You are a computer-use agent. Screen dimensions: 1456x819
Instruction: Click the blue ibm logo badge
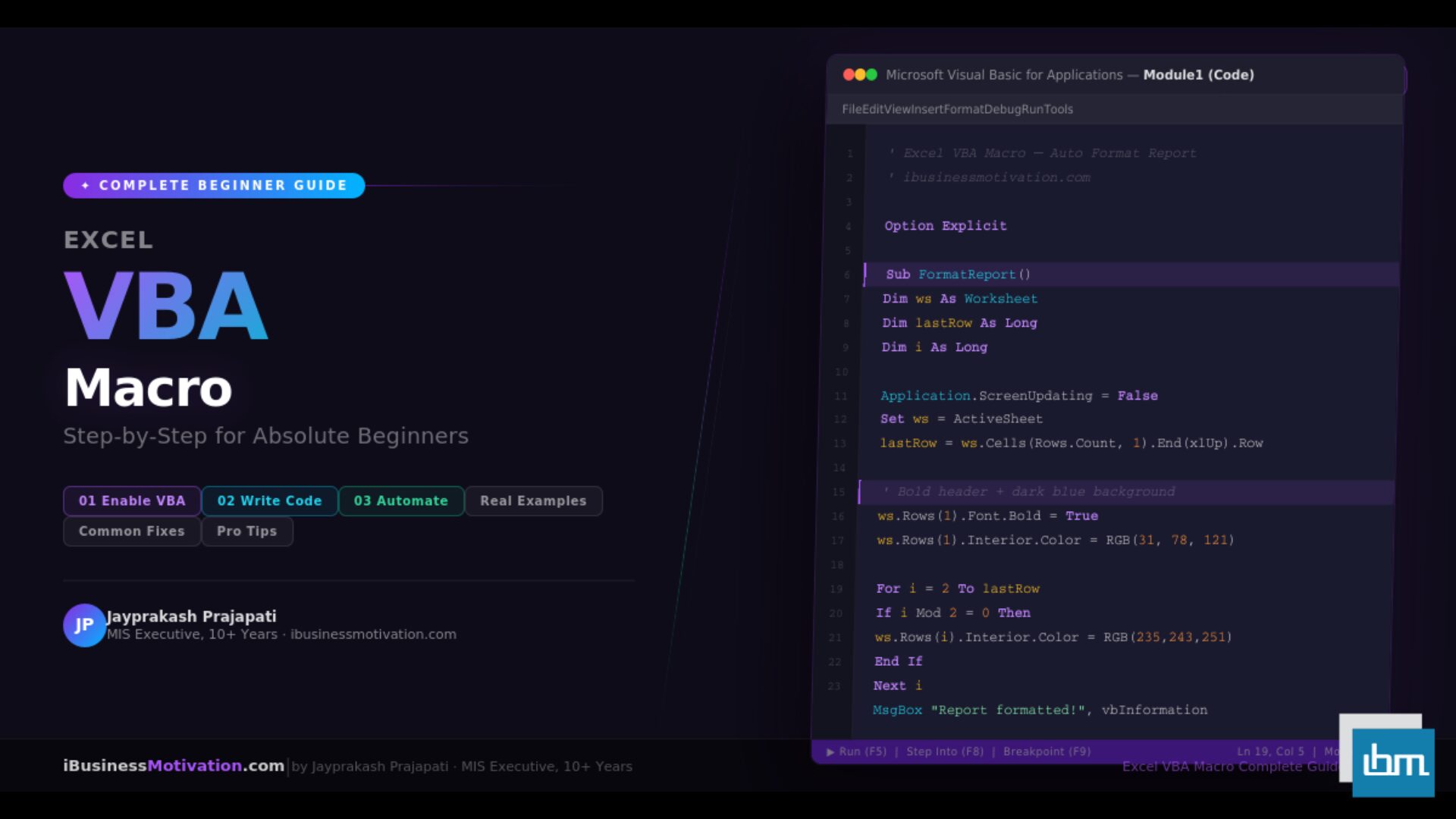(1393, 761)
